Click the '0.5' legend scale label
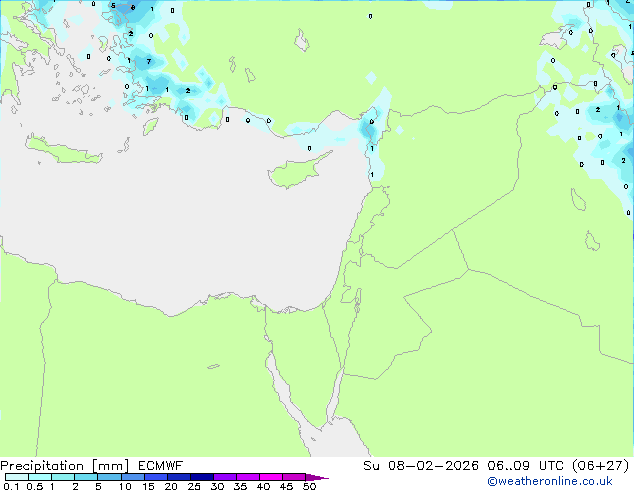The height and width of the screenshot is (490, 634). tap(34, 486)
